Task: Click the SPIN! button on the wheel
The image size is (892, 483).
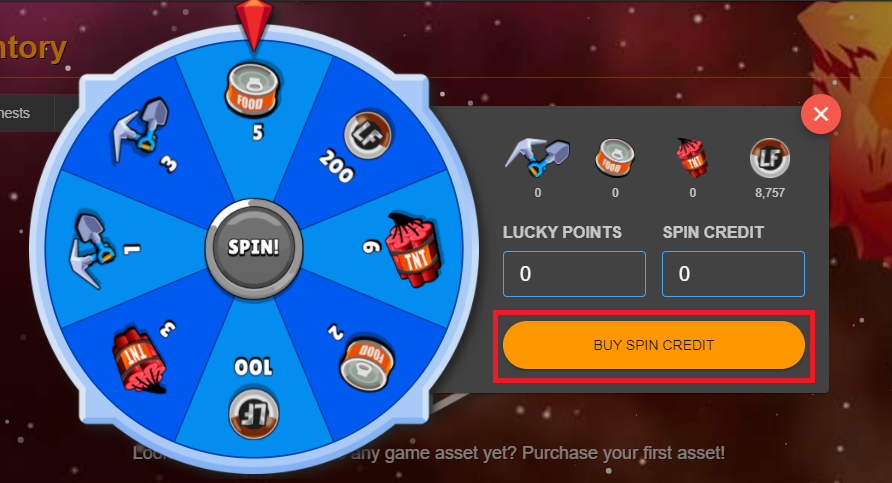Action: tap(254, 247)
